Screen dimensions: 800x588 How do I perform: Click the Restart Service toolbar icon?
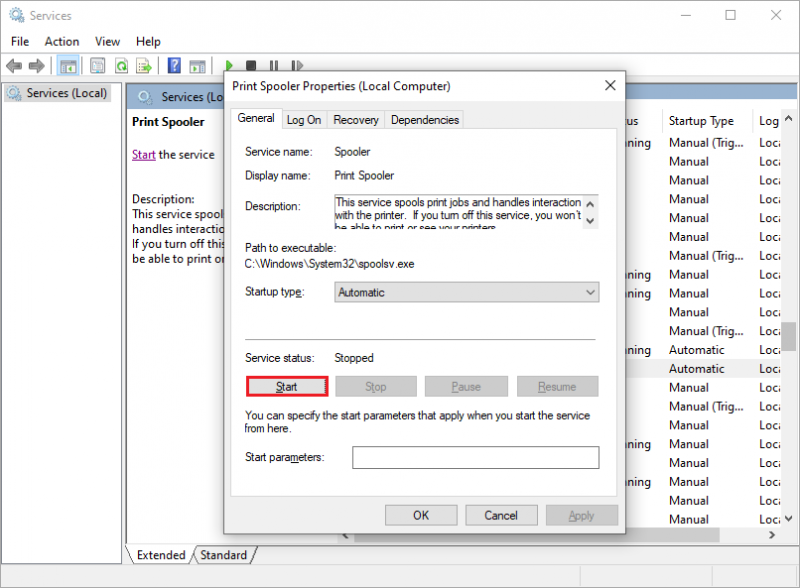tap(297, 65)
